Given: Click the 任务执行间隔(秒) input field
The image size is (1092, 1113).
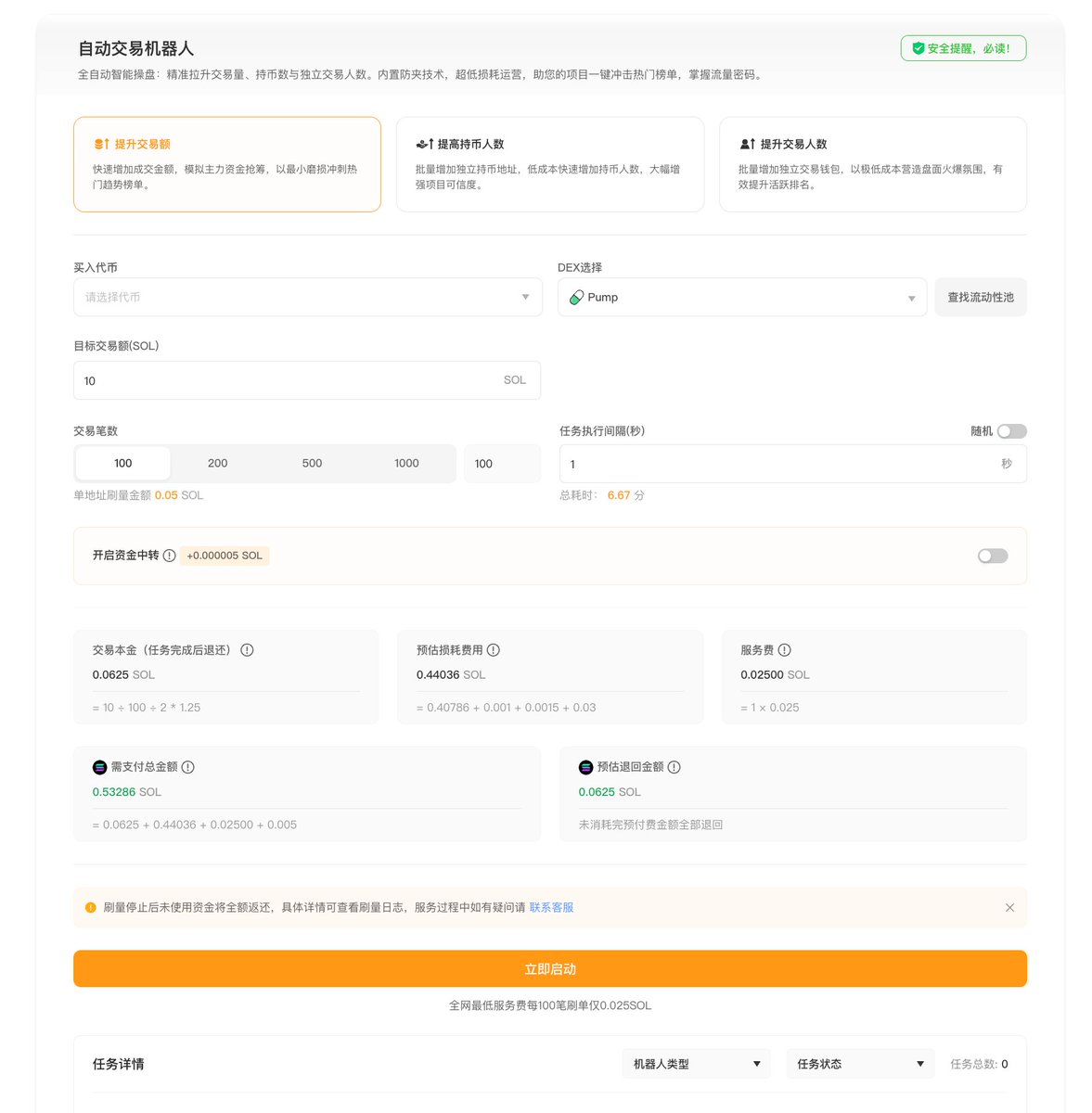Looking at the screenshot, I should tap(793, 464).
